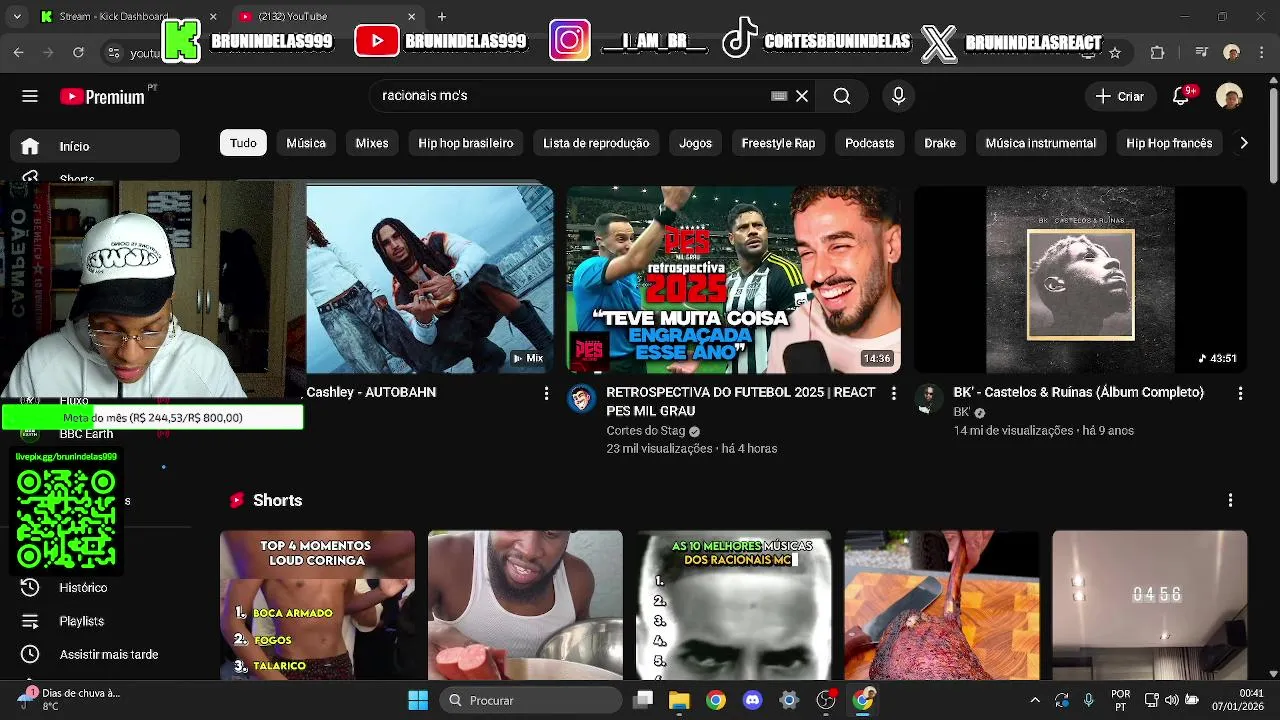Viewport: 1280px width, 720px height.
Task: Select the Jogos filter chip
Action: coord(695,143)
